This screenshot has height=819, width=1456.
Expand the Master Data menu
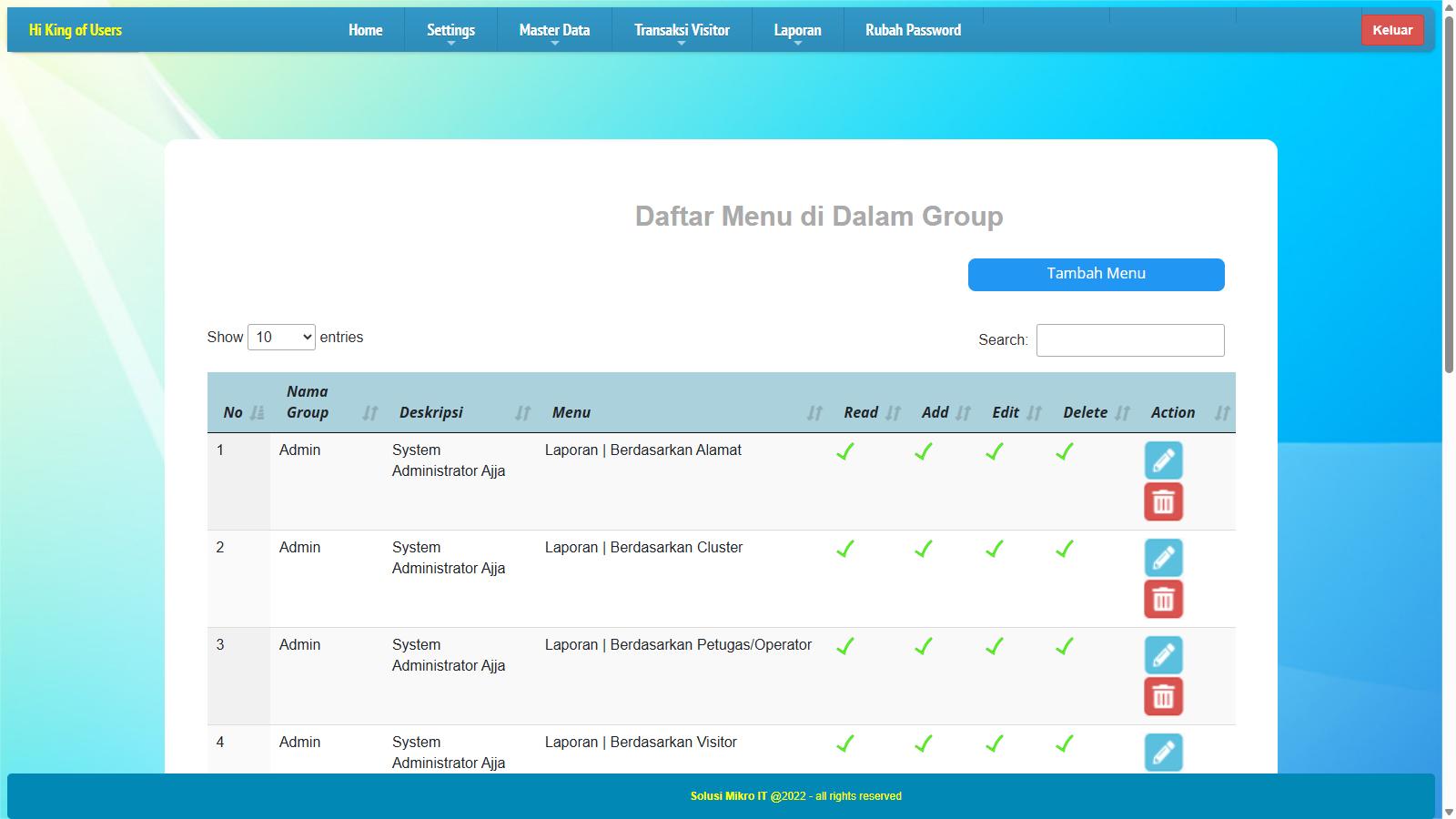pyautogui.click(x=554, y=30)
